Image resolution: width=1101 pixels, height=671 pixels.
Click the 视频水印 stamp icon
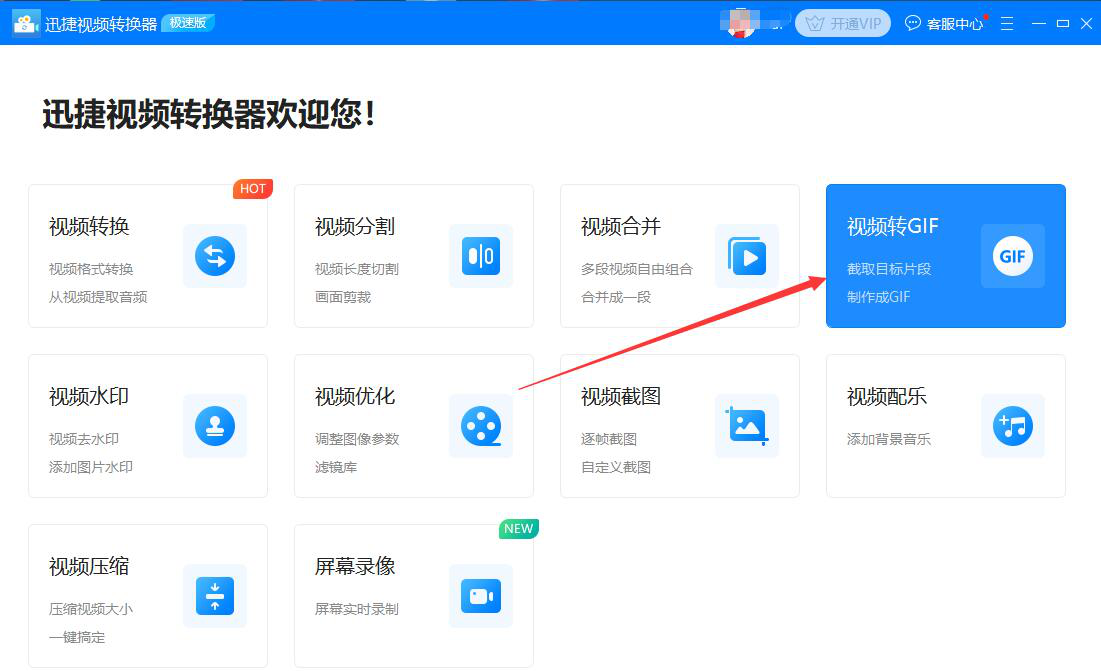(215, 426)
